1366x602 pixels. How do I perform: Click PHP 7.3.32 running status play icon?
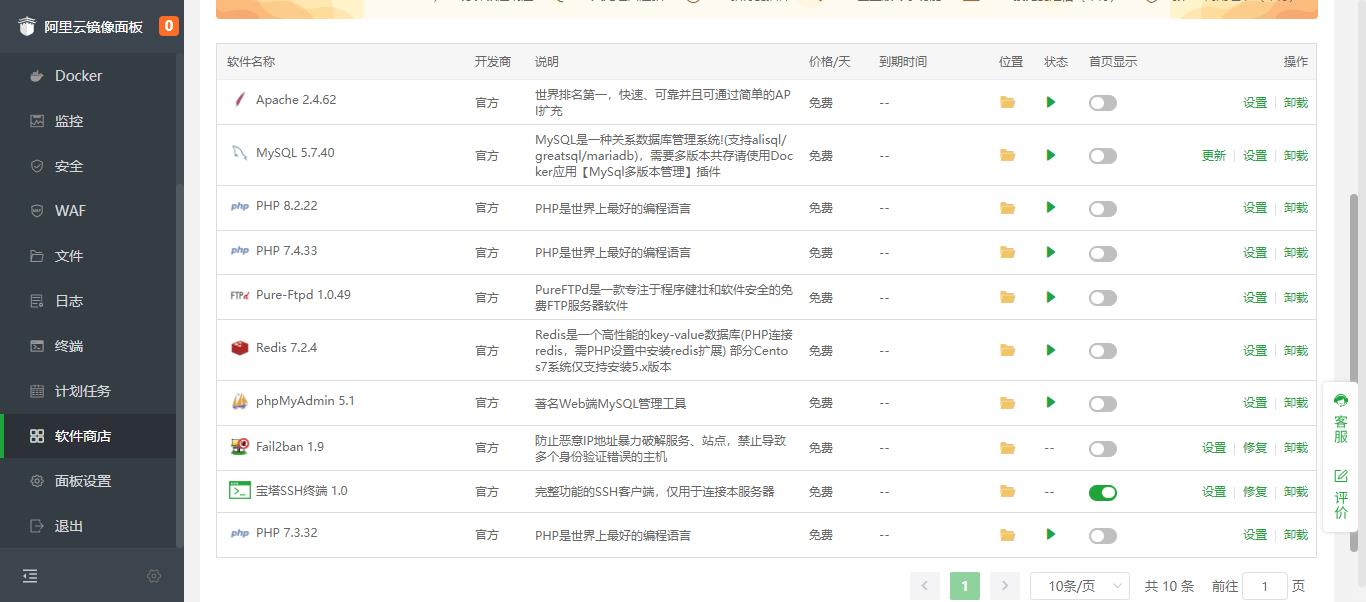click(1050, 534)
